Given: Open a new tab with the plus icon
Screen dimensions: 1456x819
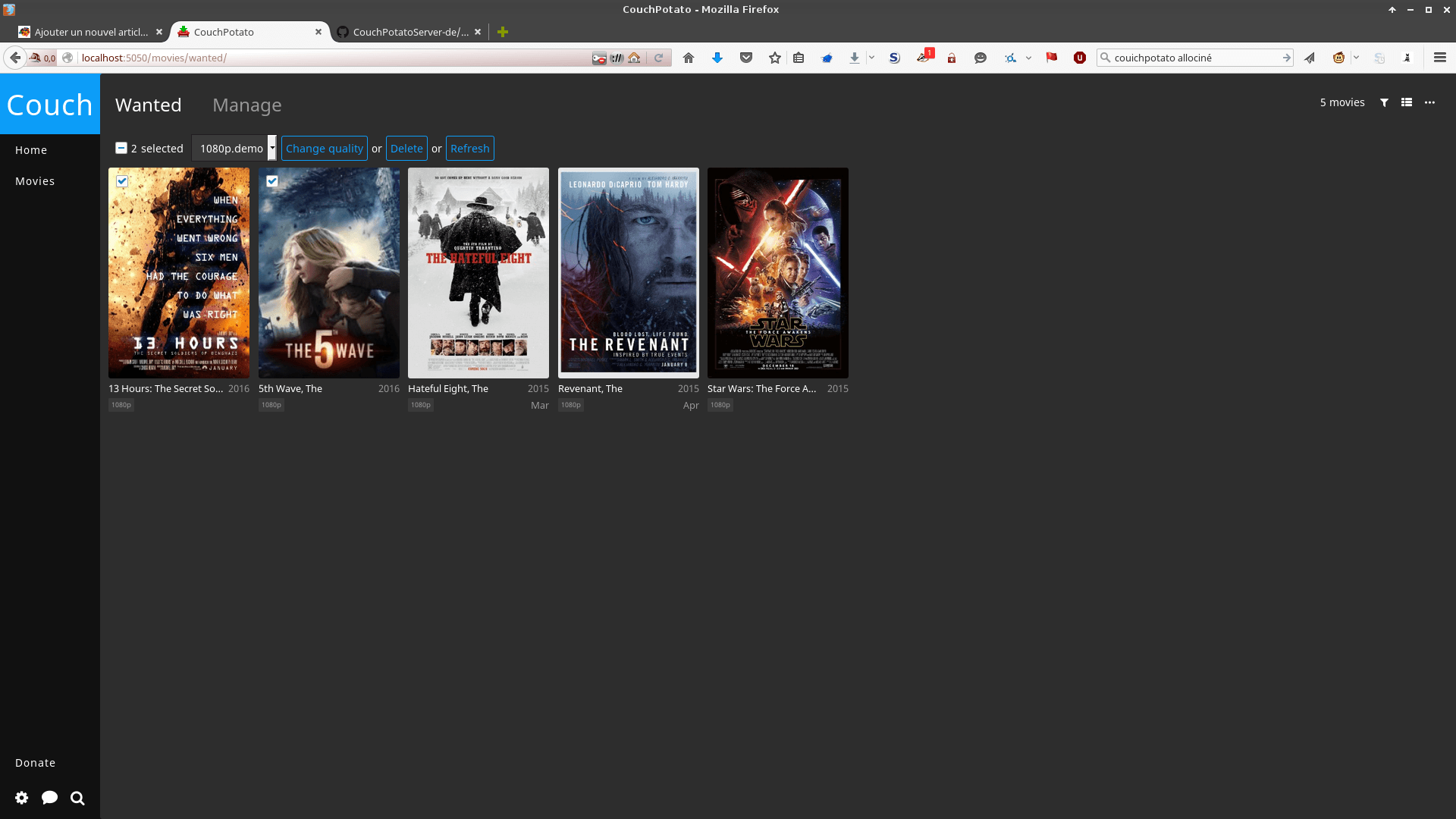Looking at the screenshot, I should tap(503, 32).
